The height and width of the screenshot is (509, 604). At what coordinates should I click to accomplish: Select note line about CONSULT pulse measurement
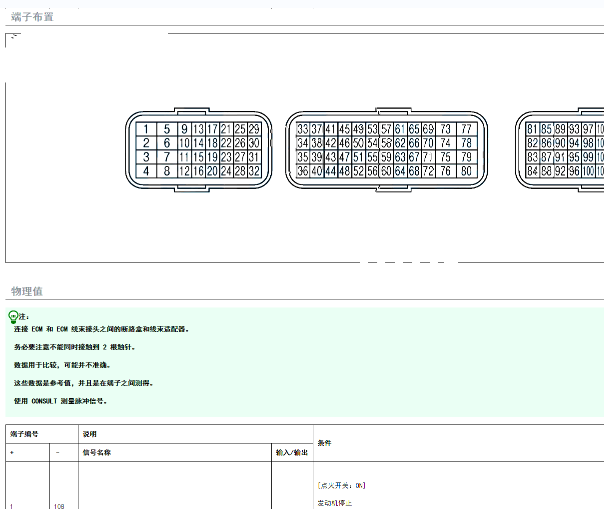click(x=60, y=401)
